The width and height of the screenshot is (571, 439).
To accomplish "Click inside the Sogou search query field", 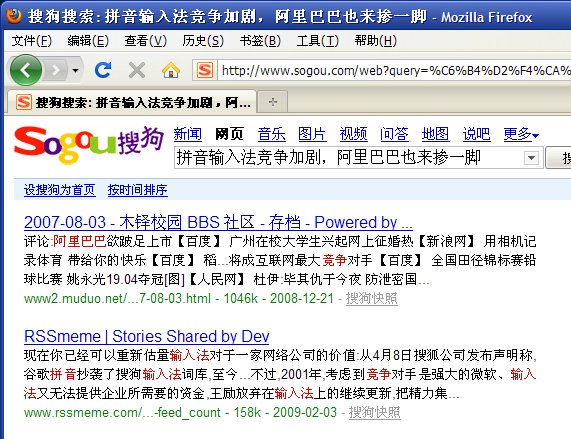I will coord(349,158).
